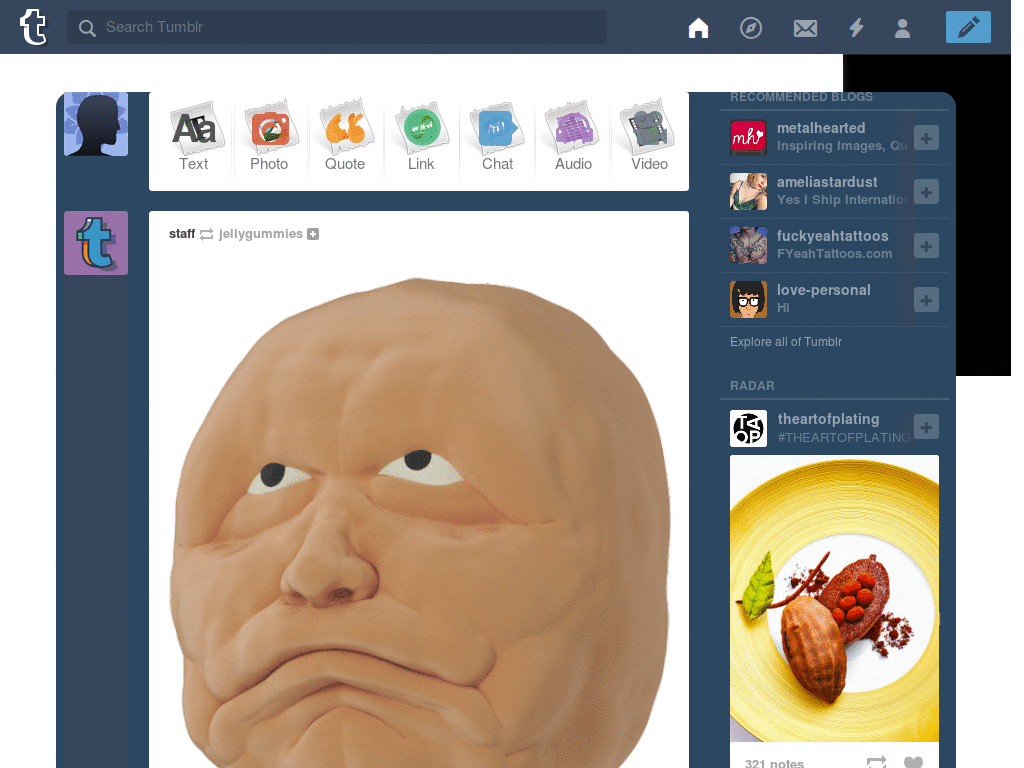Click the staff blog purple avatar

[96, 243]
